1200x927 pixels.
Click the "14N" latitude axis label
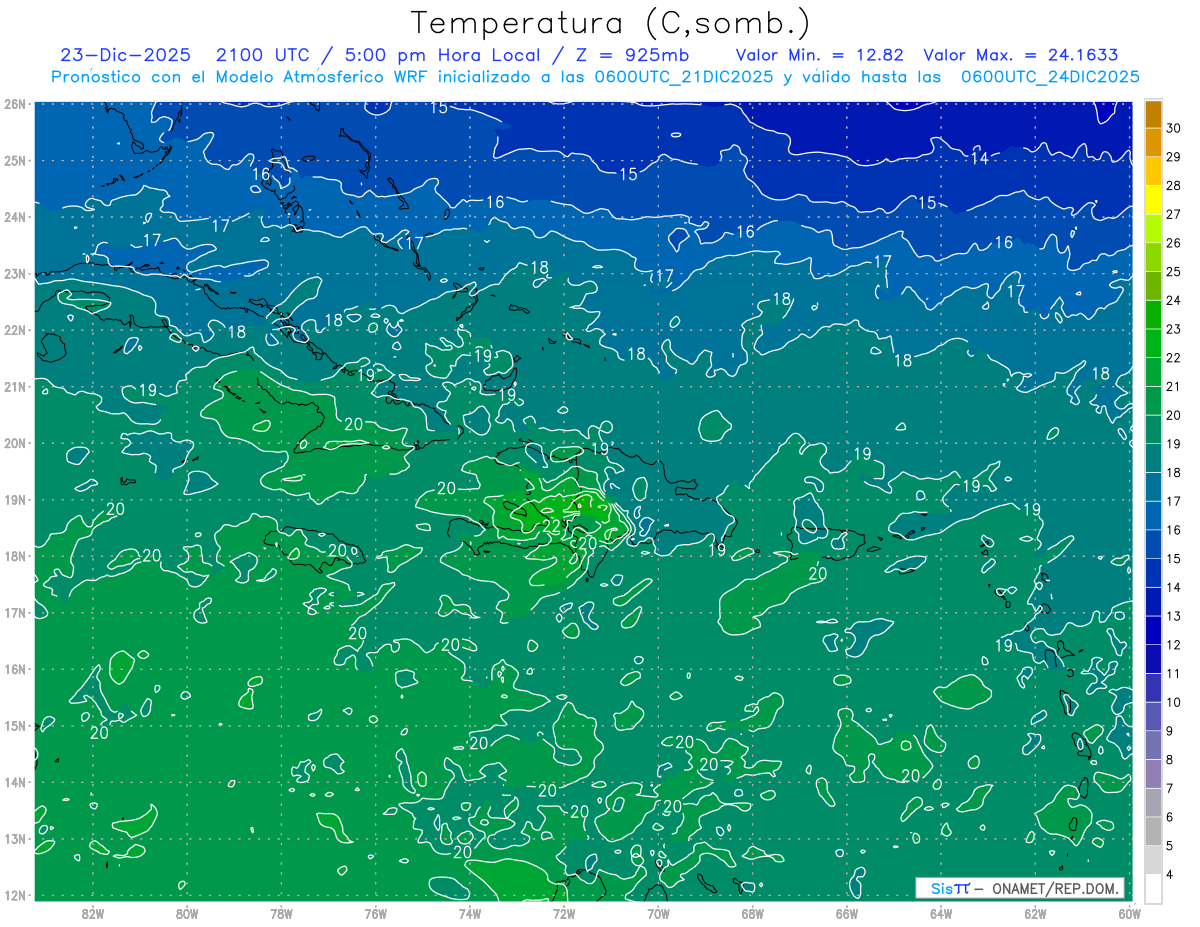tap(15, 782)
